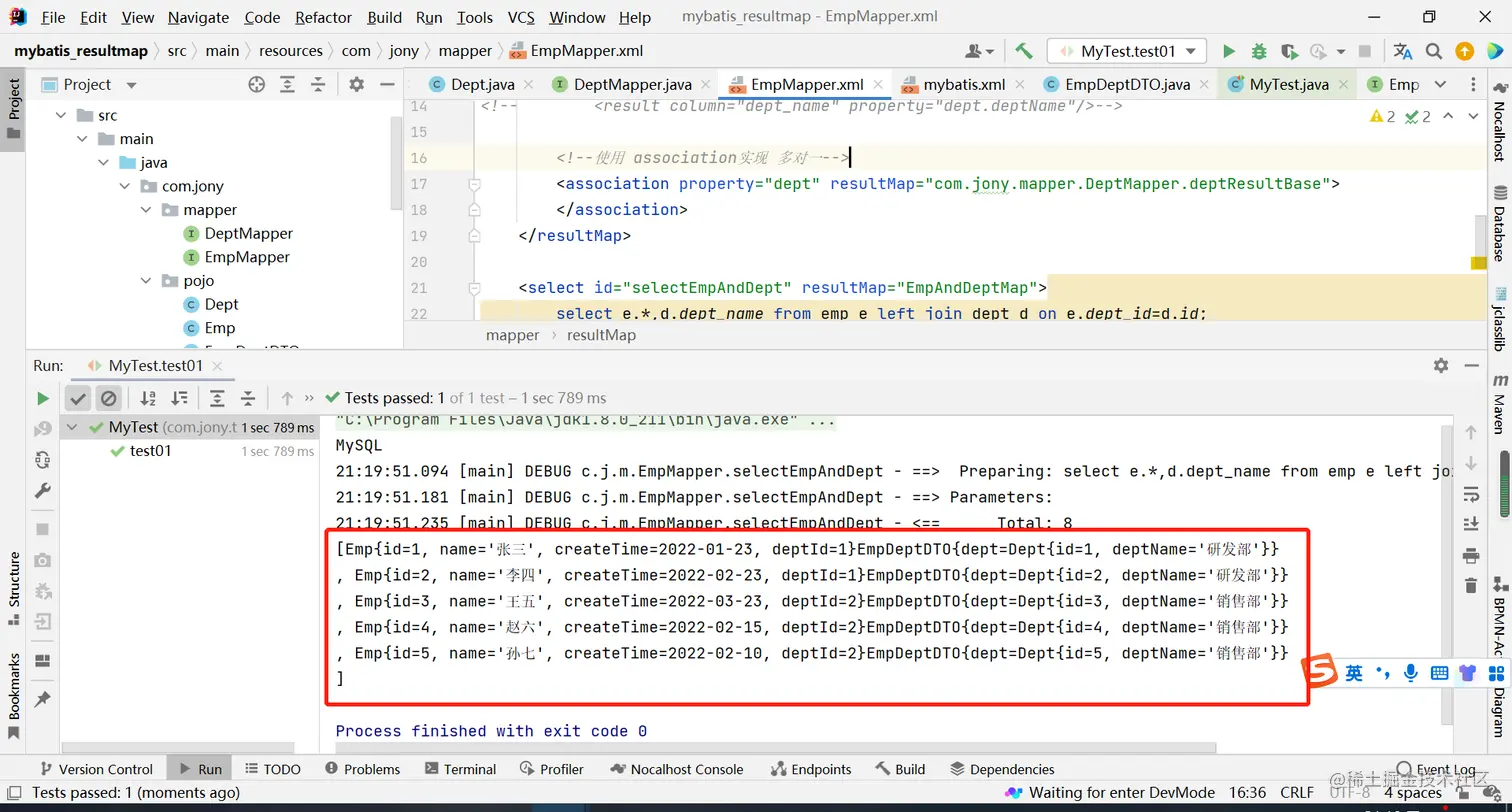Image resolution: width=1512 pixels, height=812 pixels.
Task: Open the Translate tool icon
Action: coord(1403,51)
